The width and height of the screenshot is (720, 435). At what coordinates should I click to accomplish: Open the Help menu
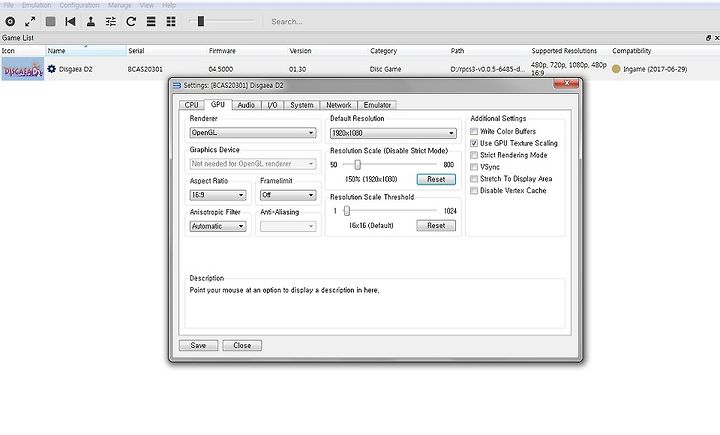click(x=169, y=5)
